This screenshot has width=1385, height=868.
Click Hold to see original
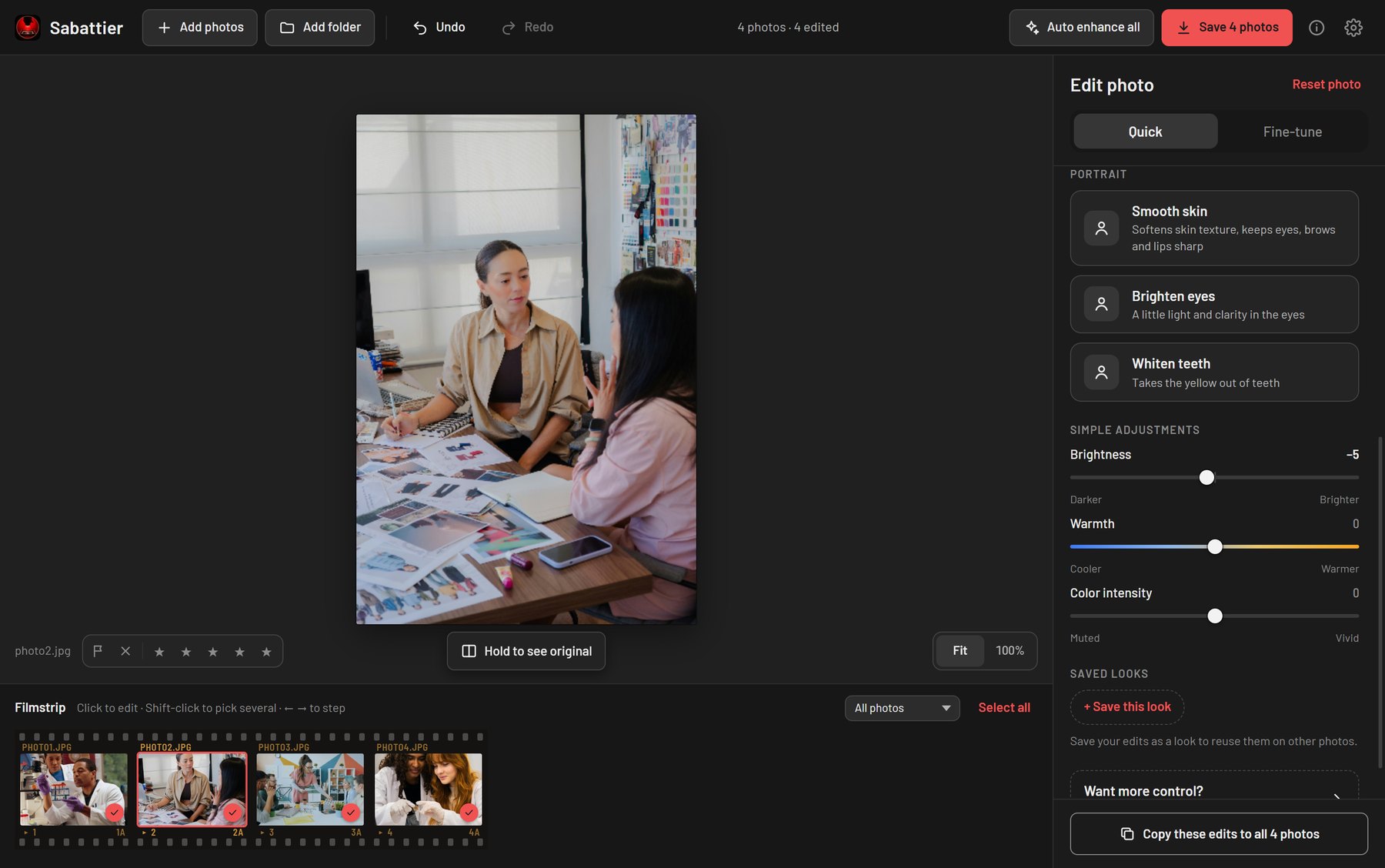pos(526,652)
